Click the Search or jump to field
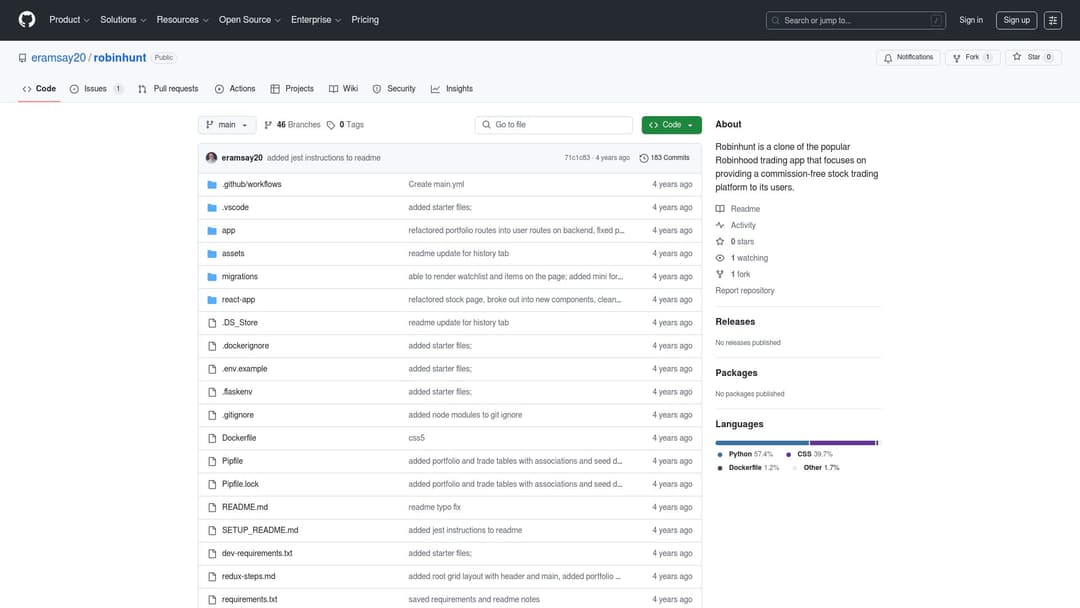This screenshot has height=608, width=1080. coord(855,21)
